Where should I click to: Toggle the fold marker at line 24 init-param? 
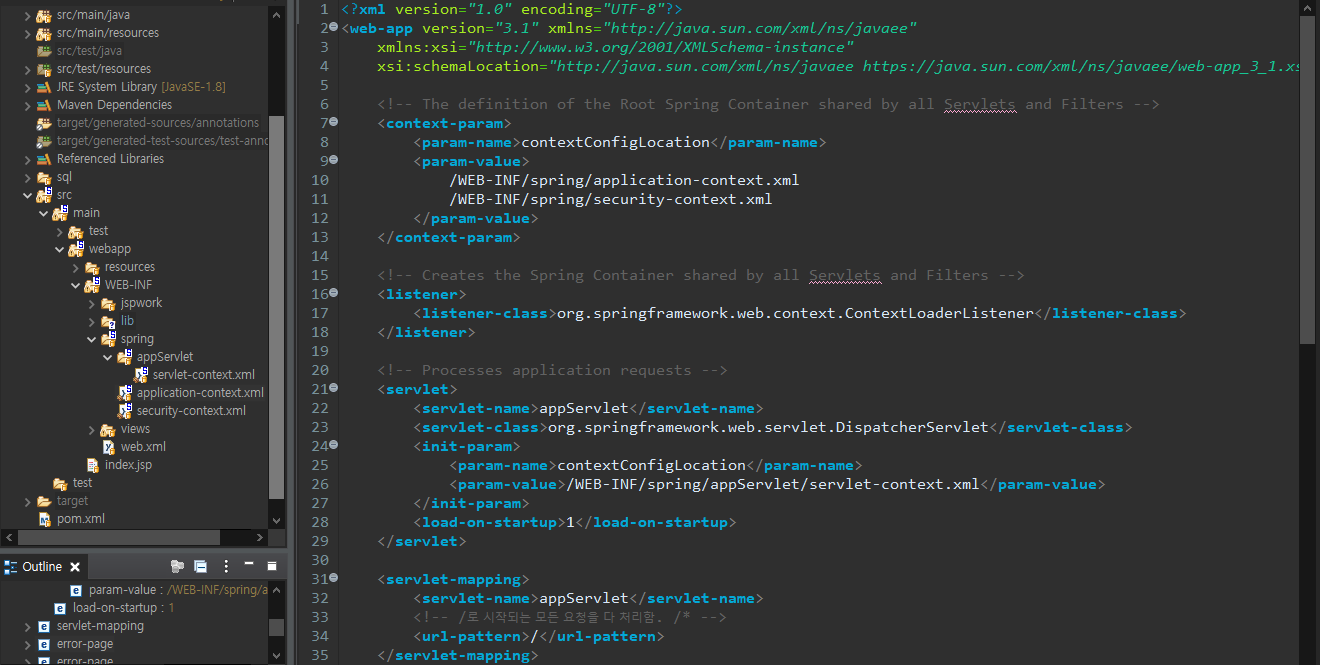coord(334,445)
